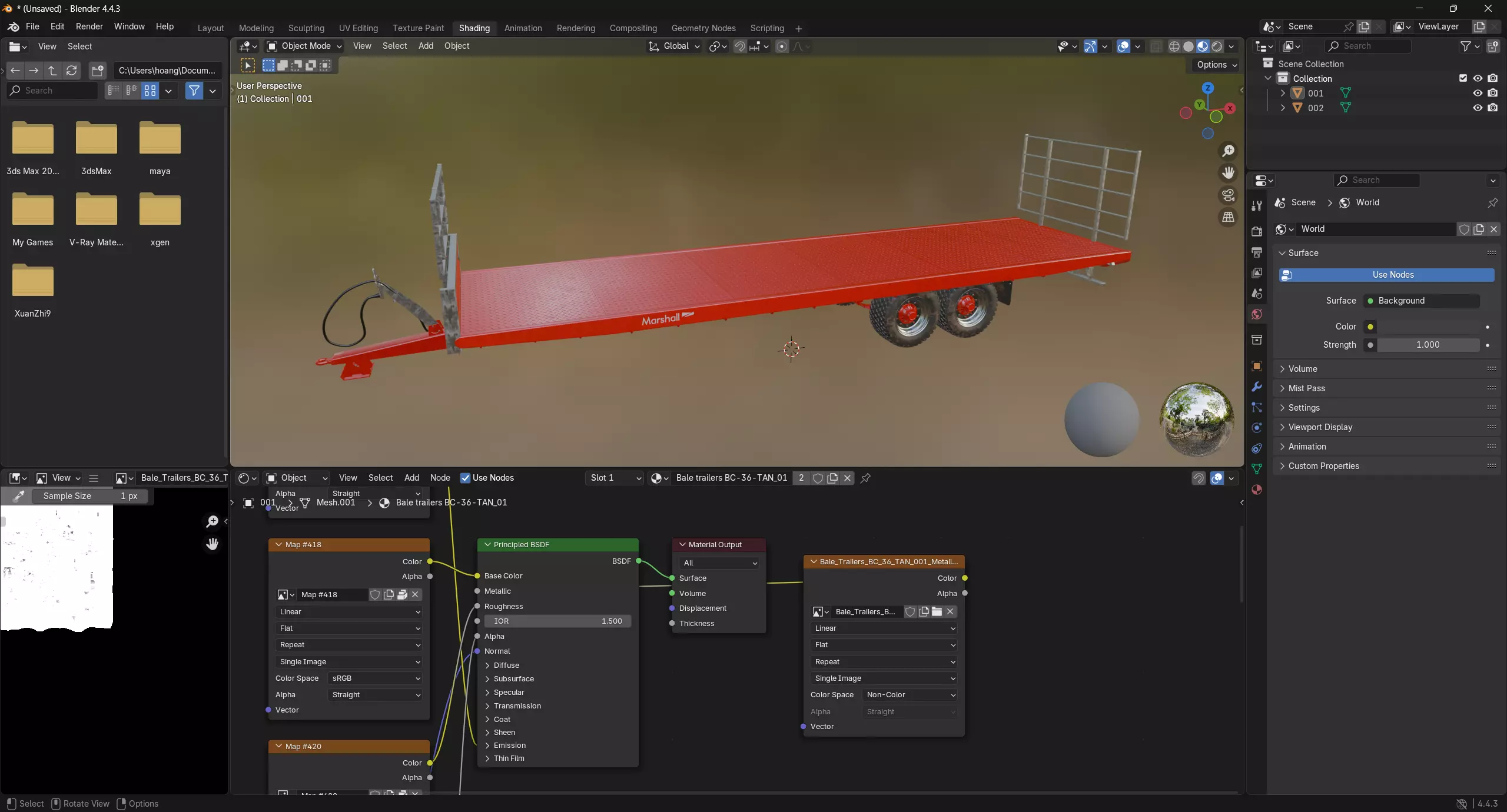The height and width of the screenshot is (812, 1507).
Task: Open the File menu
Action: click(x=32, y=27)
